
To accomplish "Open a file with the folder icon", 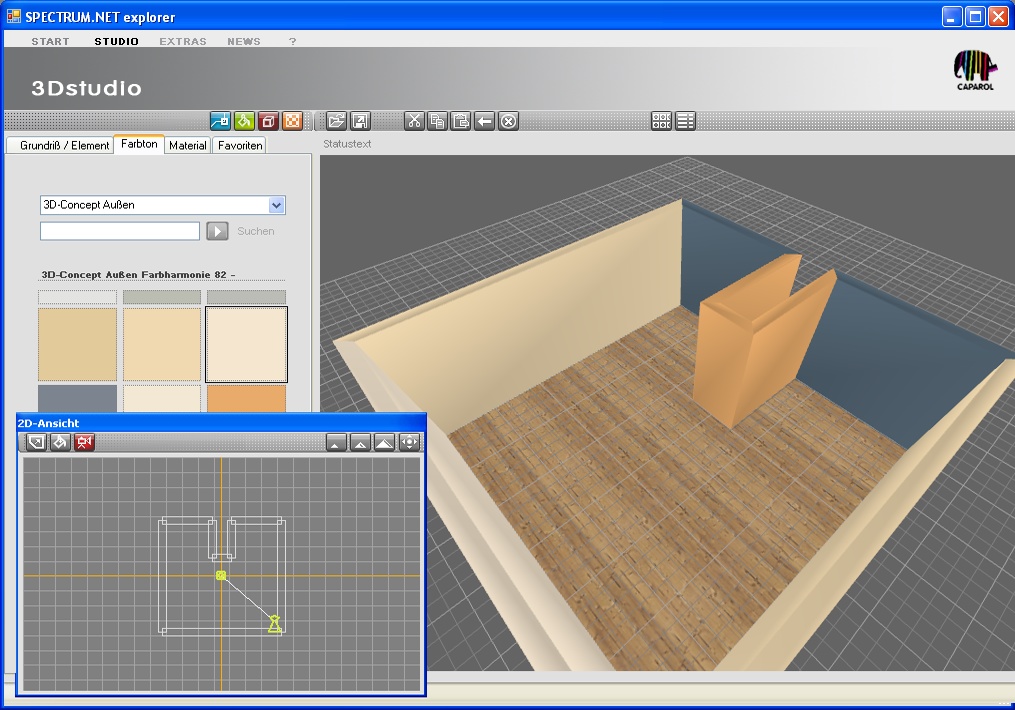I will [337, 121].
